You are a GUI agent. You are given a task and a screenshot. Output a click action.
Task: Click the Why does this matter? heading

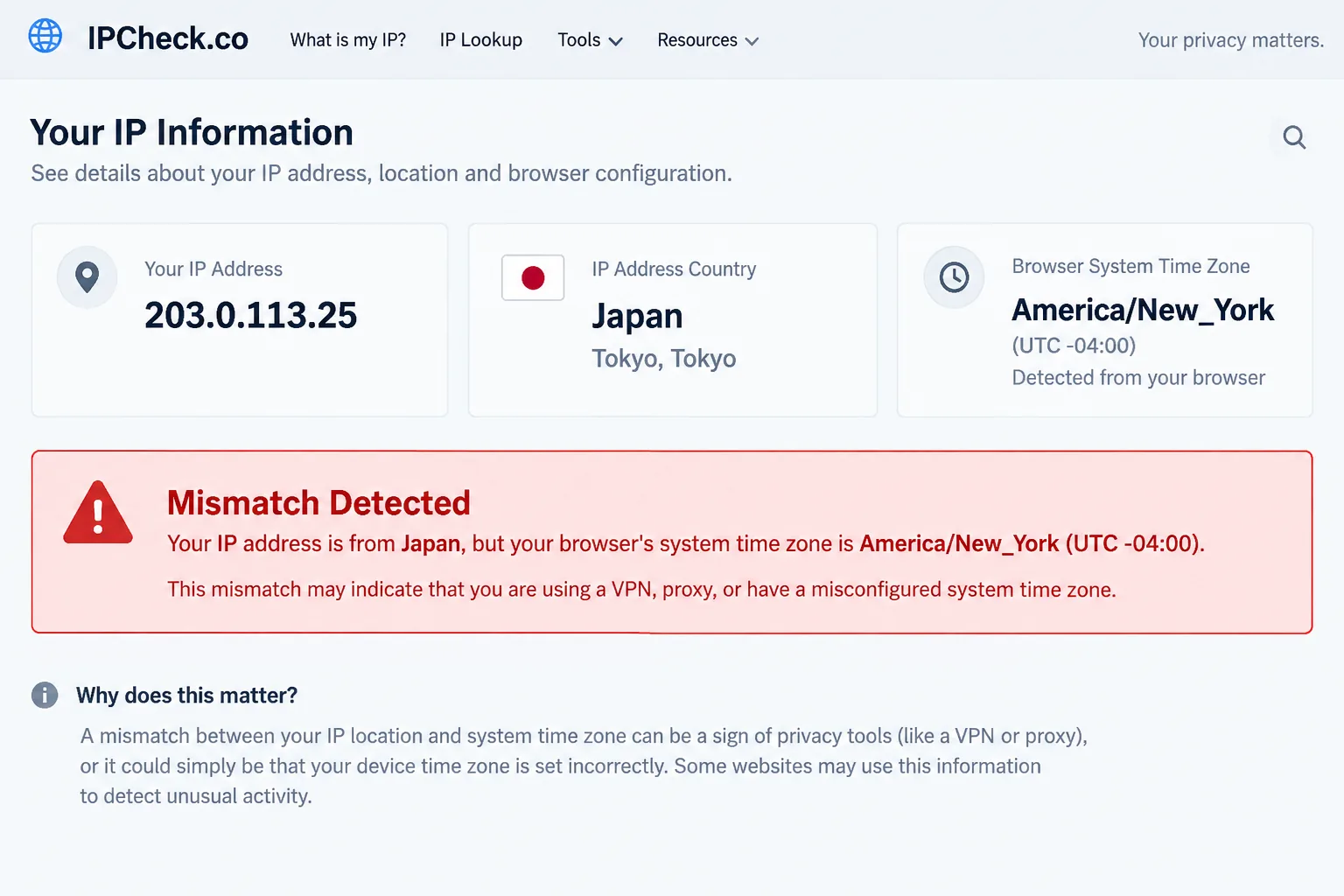pyautogui.click(x=187, y=696)
